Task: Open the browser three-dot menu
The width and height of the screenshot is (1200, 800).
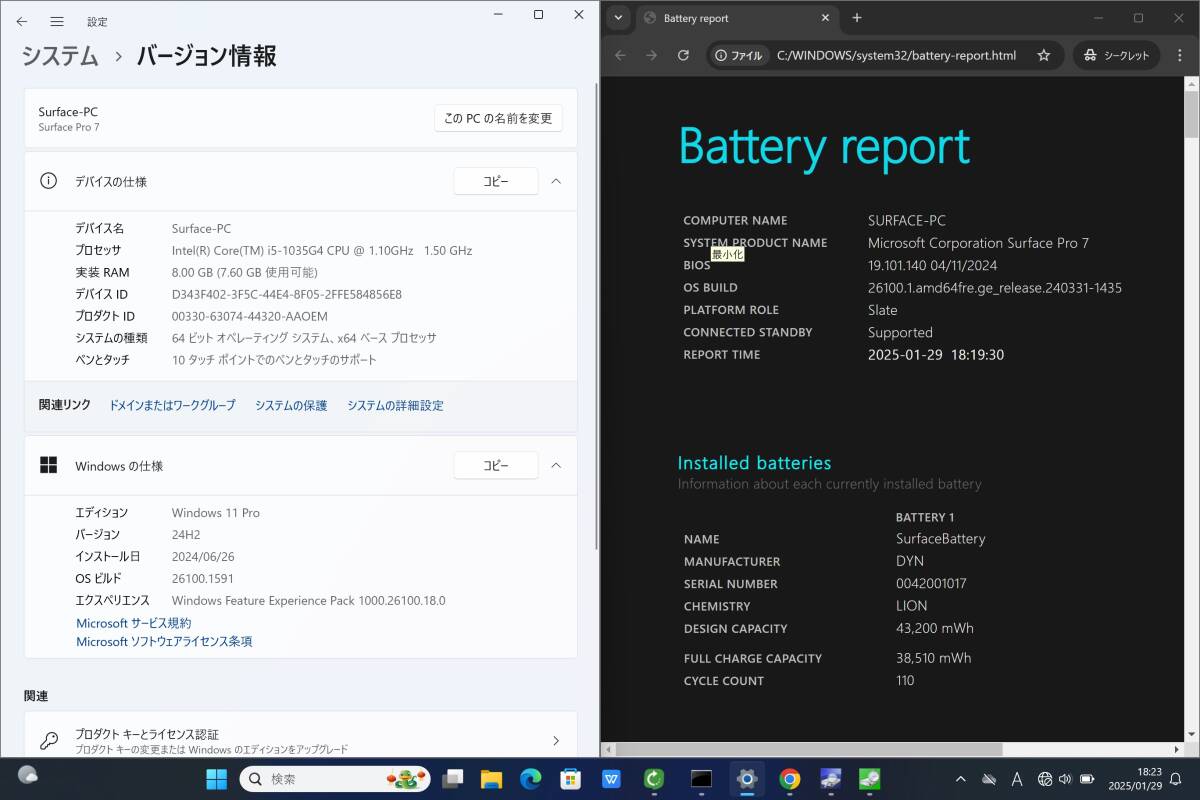Action: pyautogui.click(x=1179, y=56)
